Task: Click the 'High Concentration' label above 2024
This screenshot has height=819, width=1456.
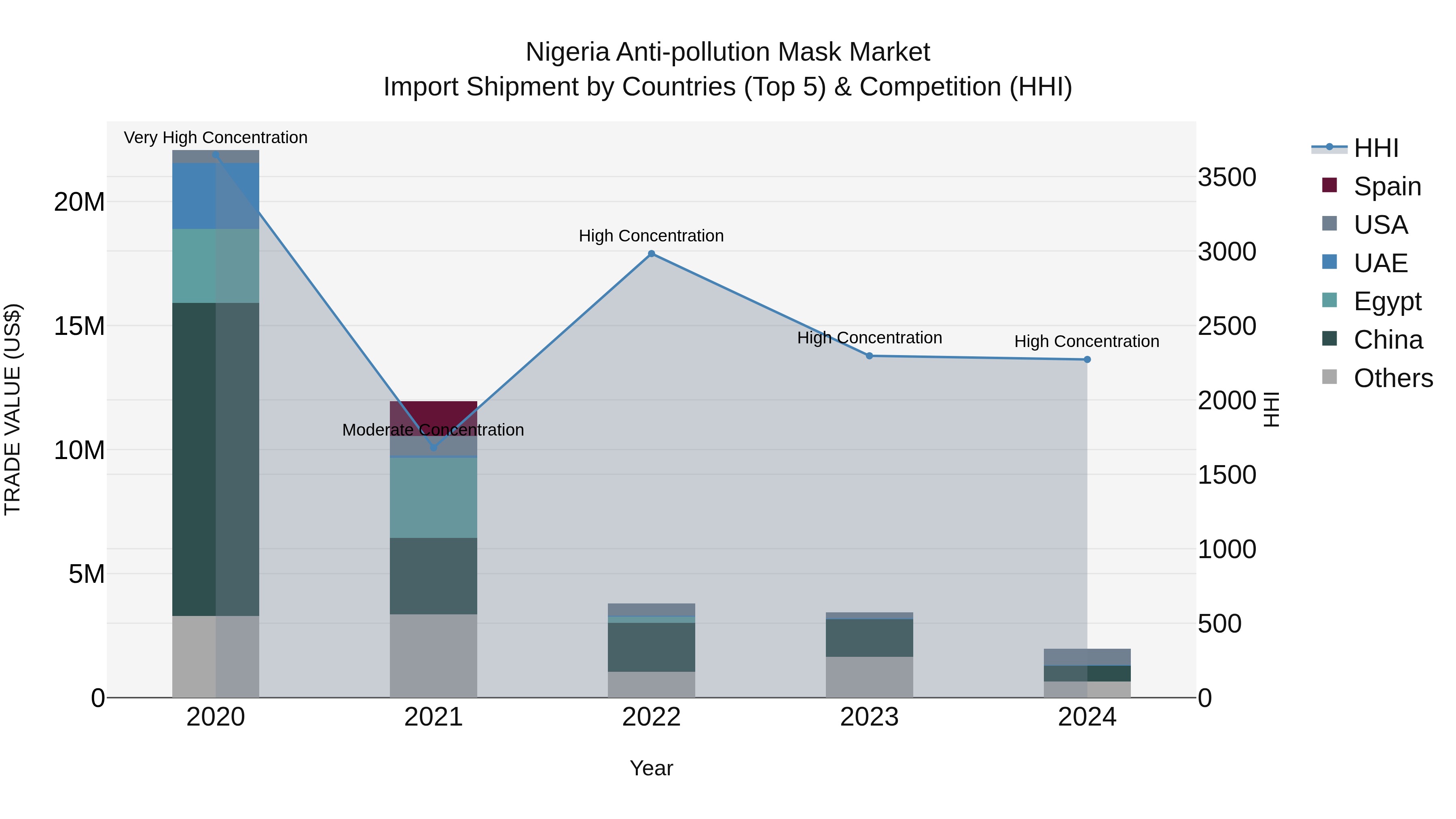Action: (1087, 341)
